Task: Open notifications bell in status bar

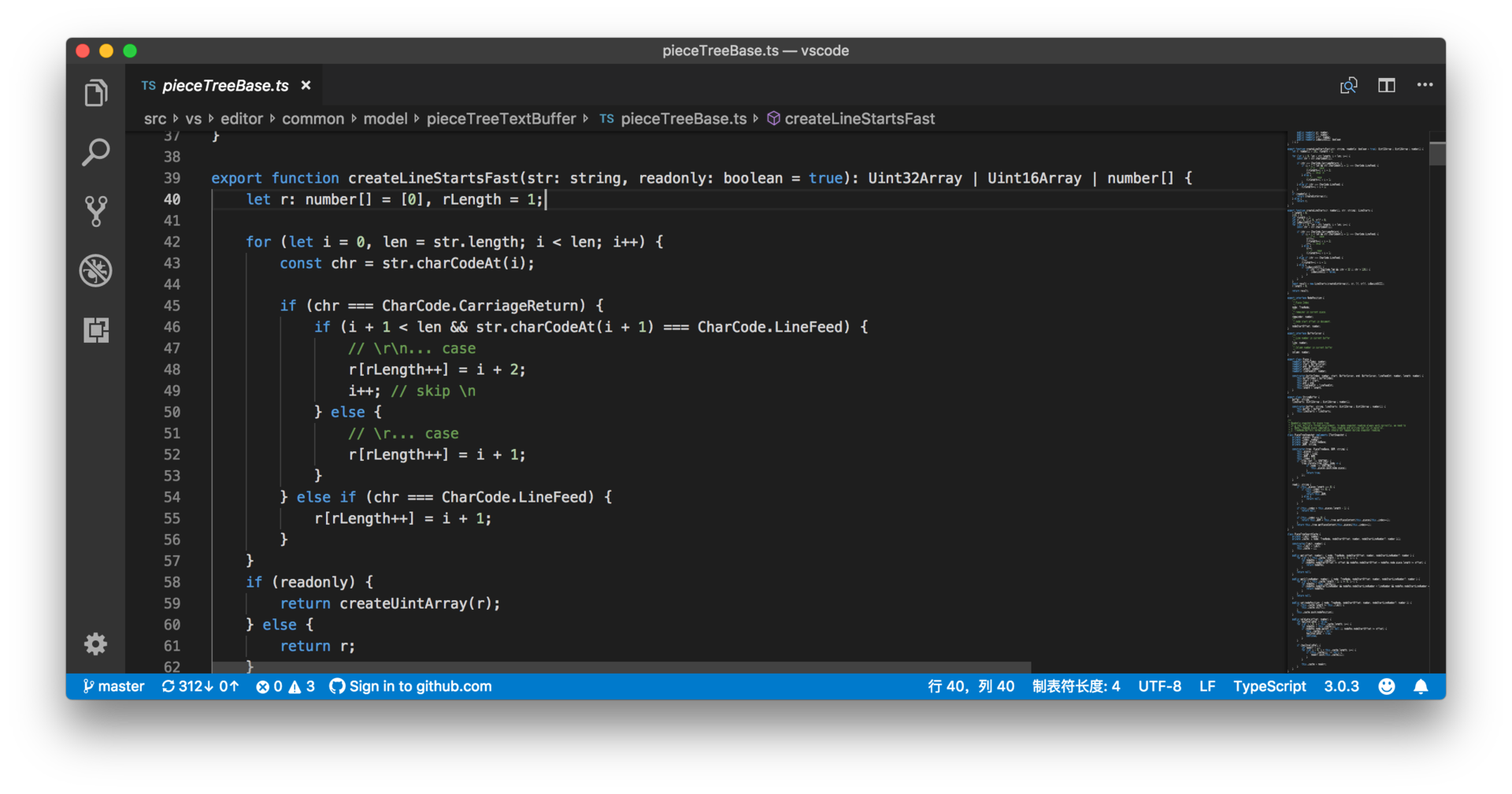Action: (1421, 687)
